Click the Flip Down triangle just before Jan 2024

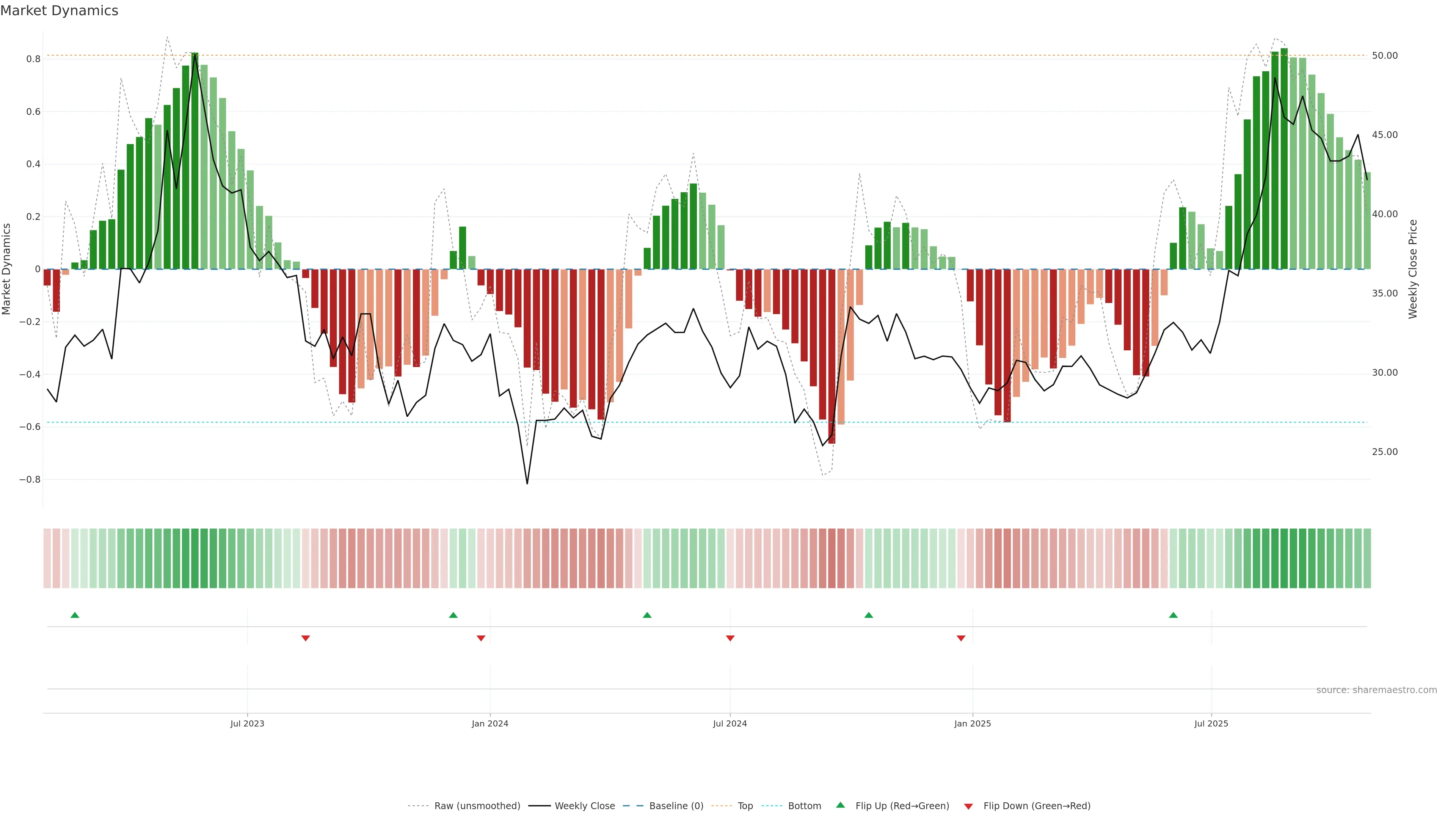pos(481,638)
